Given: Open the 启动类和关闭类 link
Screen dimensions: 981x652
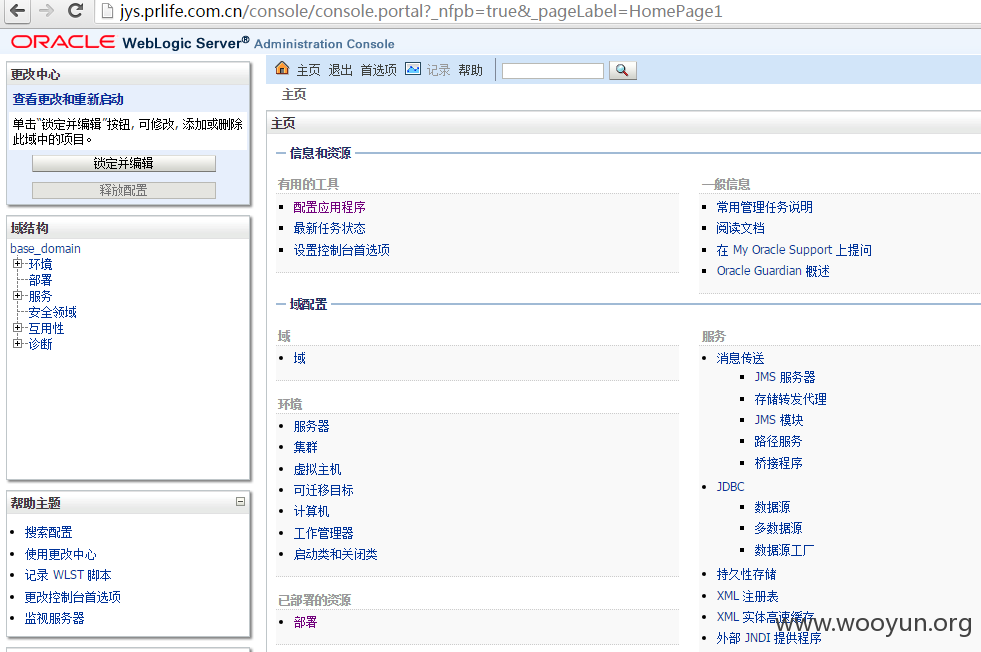Looking at the screenshot, I should pos(335,554).
